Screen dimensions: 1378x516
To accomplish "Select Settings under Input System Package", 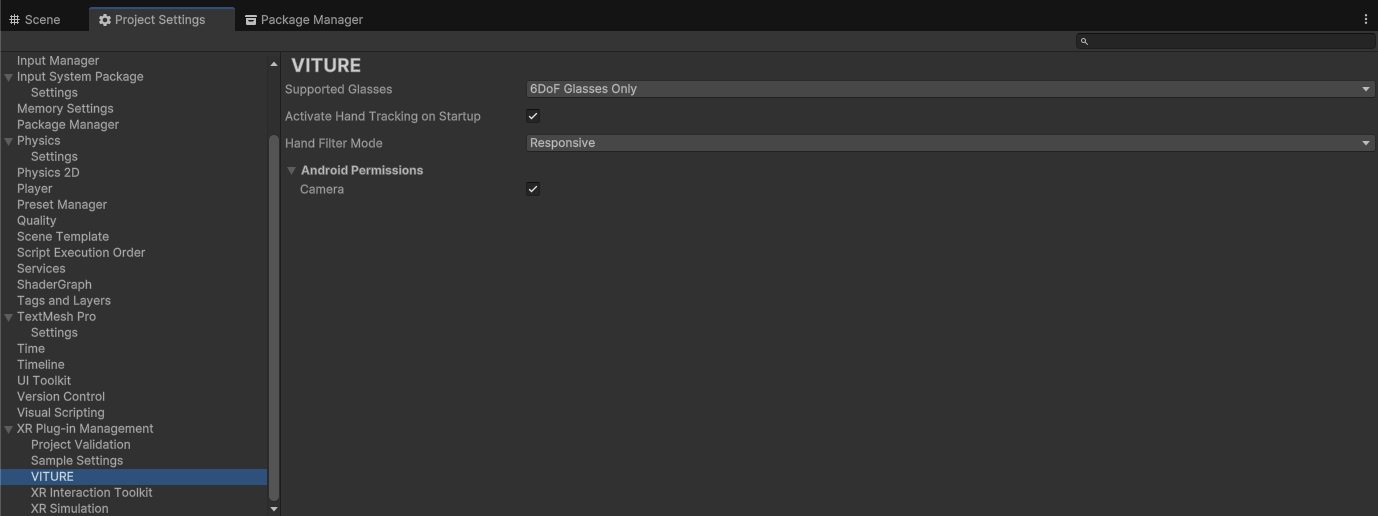I will coord(54,93).
